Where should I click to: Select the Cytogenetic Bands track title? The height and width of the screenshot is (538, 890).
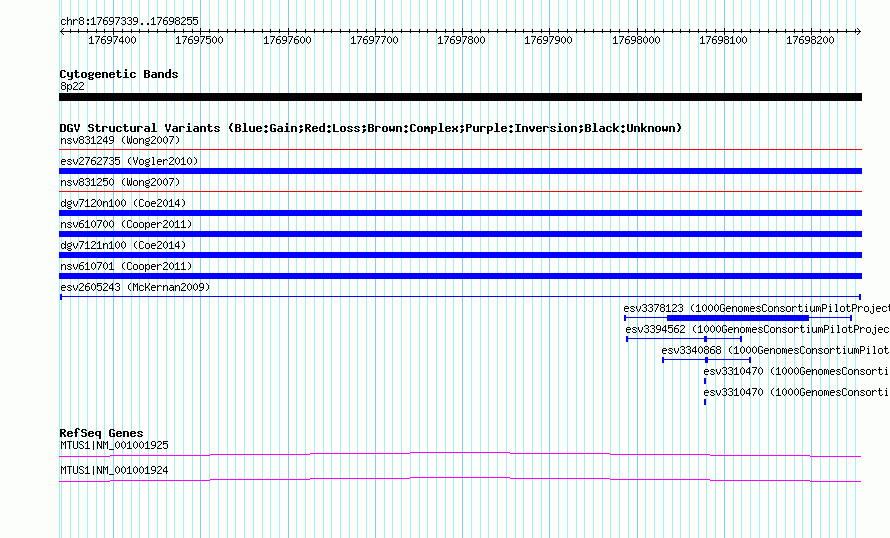click(x=119, y=74)
